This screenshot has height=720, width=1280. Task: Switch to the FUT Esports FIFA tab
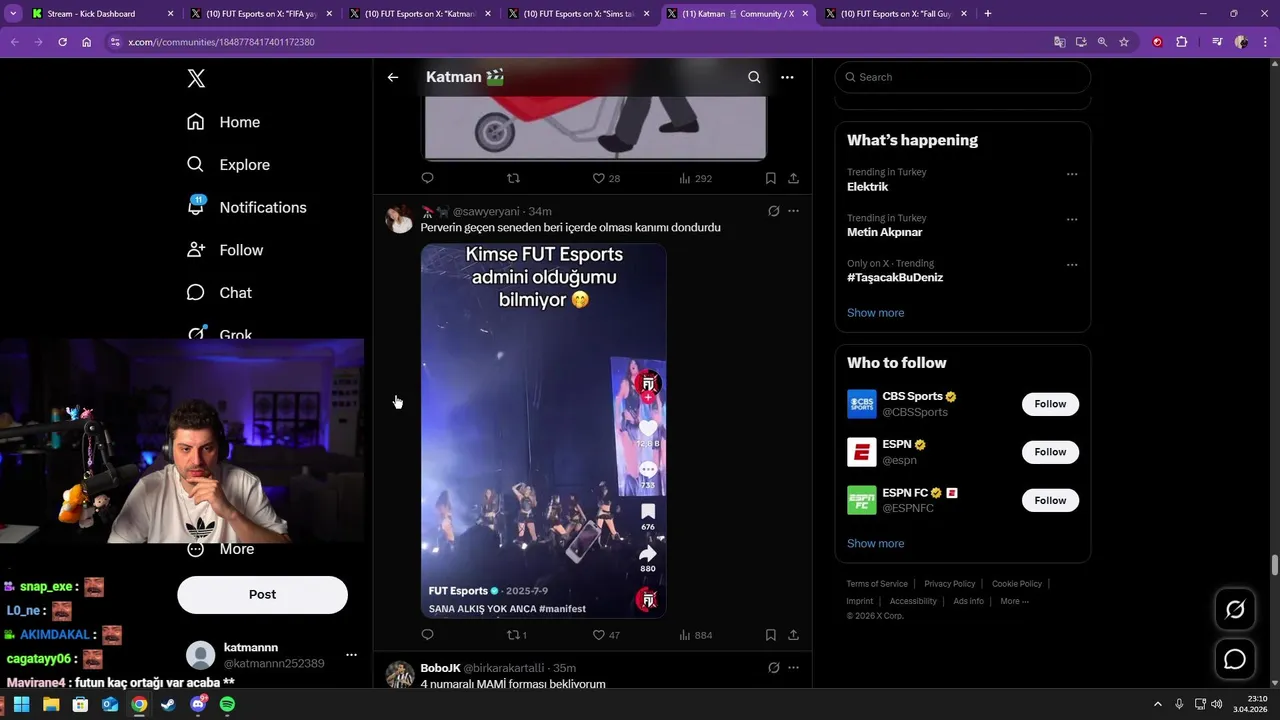point(261,14)
